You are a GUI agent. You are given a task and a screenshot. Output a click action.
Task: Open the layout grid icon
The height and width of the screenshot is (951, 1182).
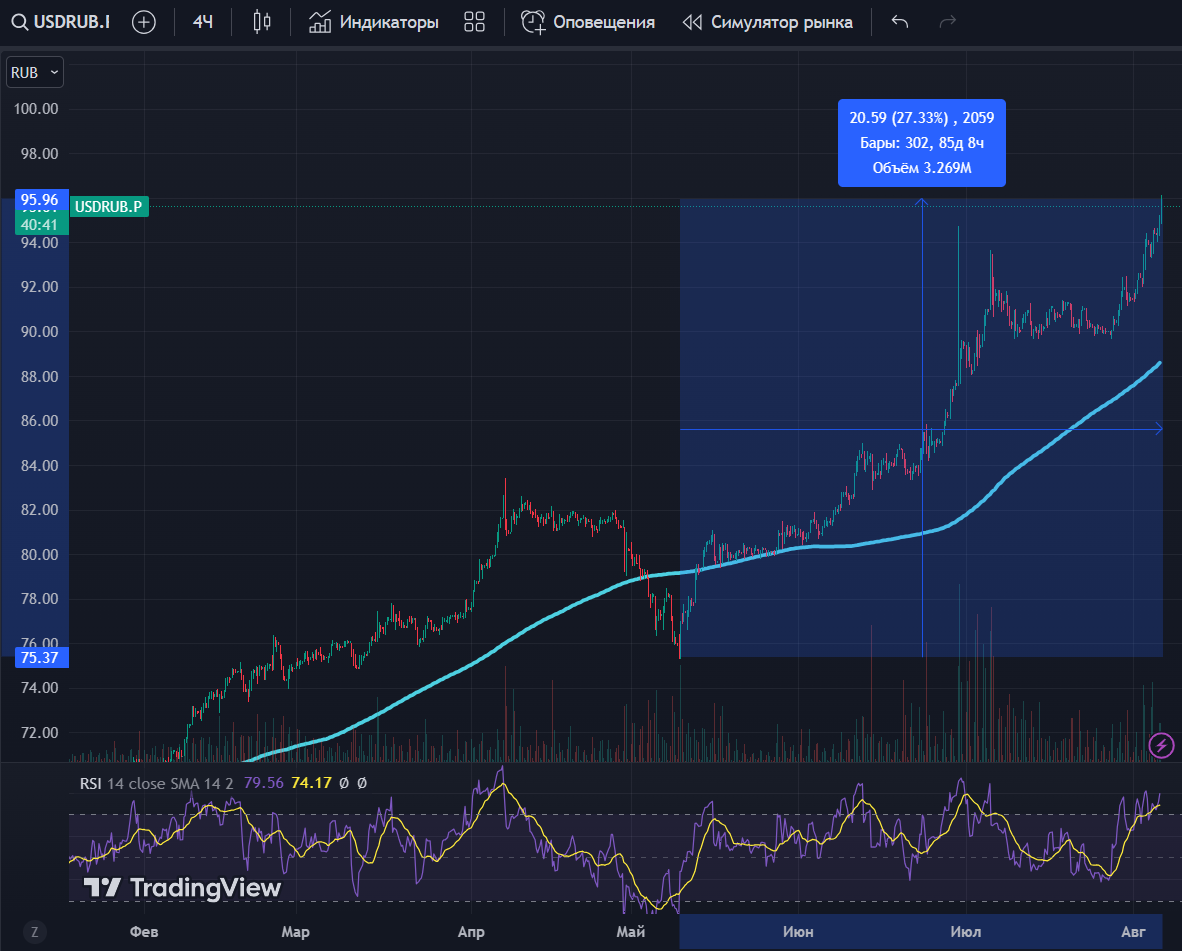(473, 21)
